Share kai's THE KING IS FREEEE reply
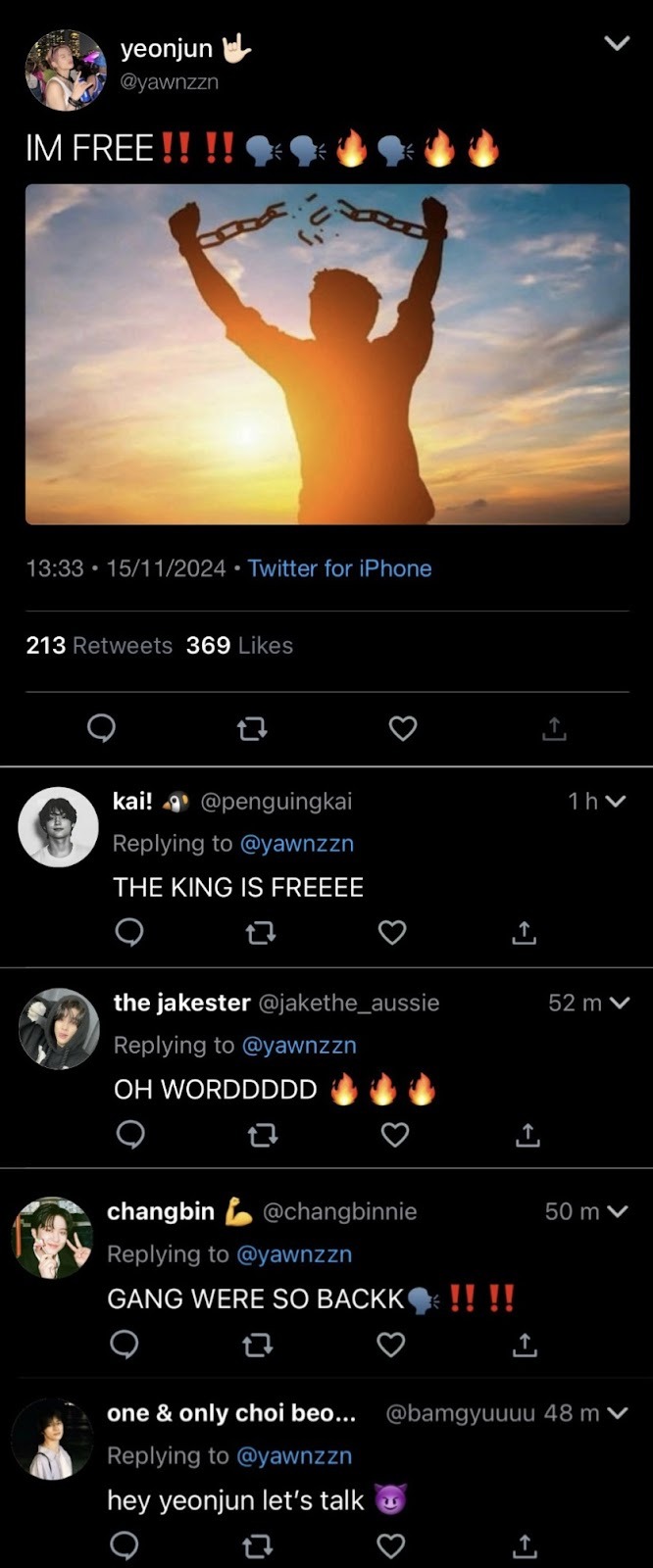Viewport: 653px width, 1568px height. tap(524, 932)
